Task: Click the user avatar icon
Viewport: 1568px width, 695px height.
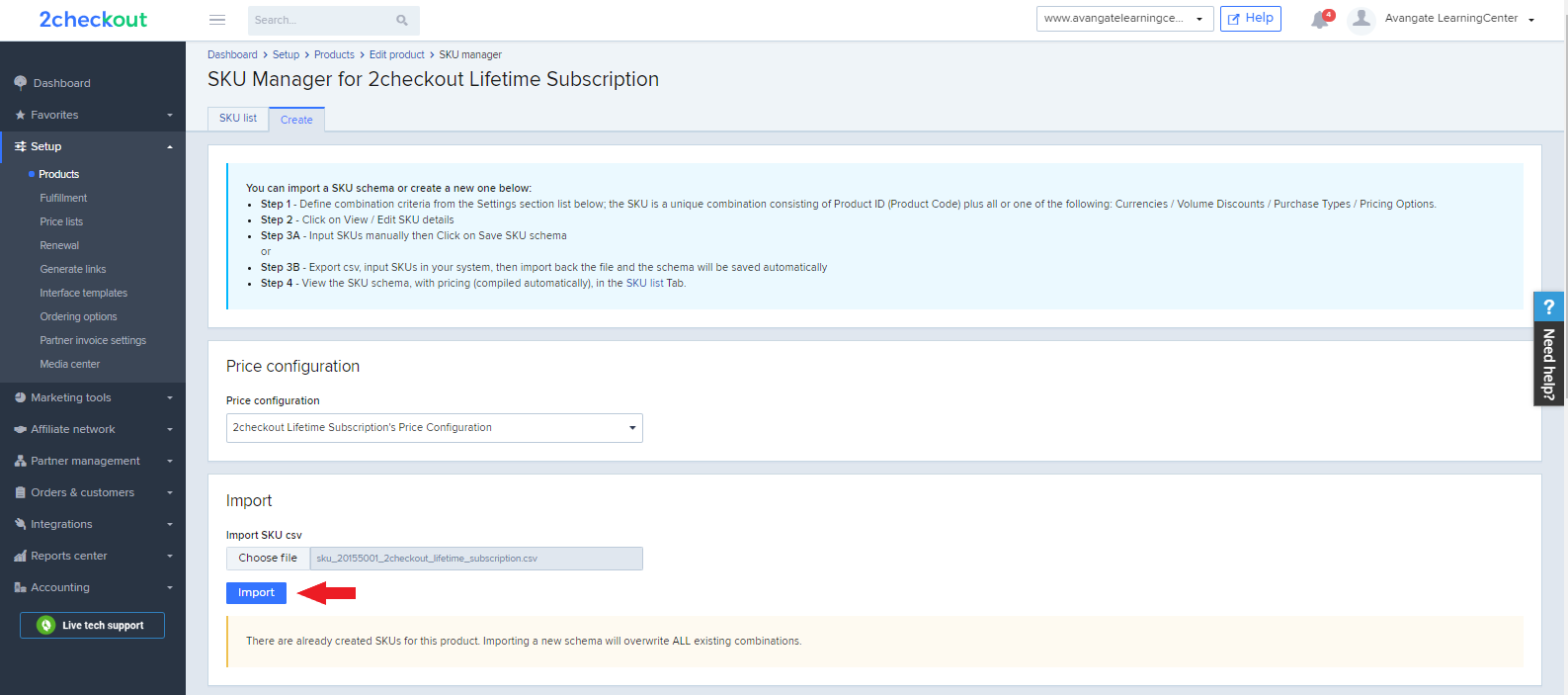Action: point(1362,19)
